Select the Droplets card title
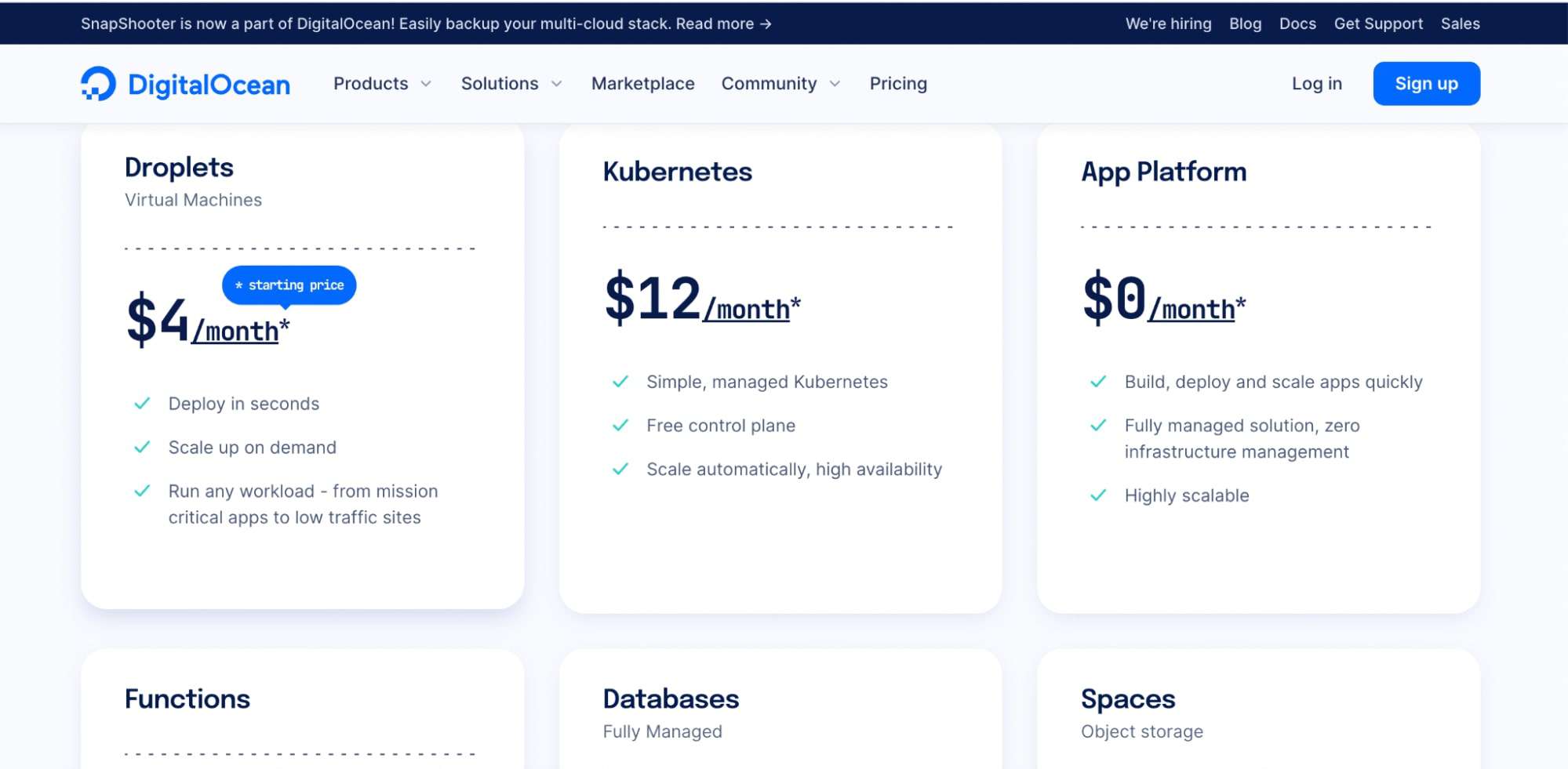The width and height of the screenshot is (1568, 769). tap(179, 167)
